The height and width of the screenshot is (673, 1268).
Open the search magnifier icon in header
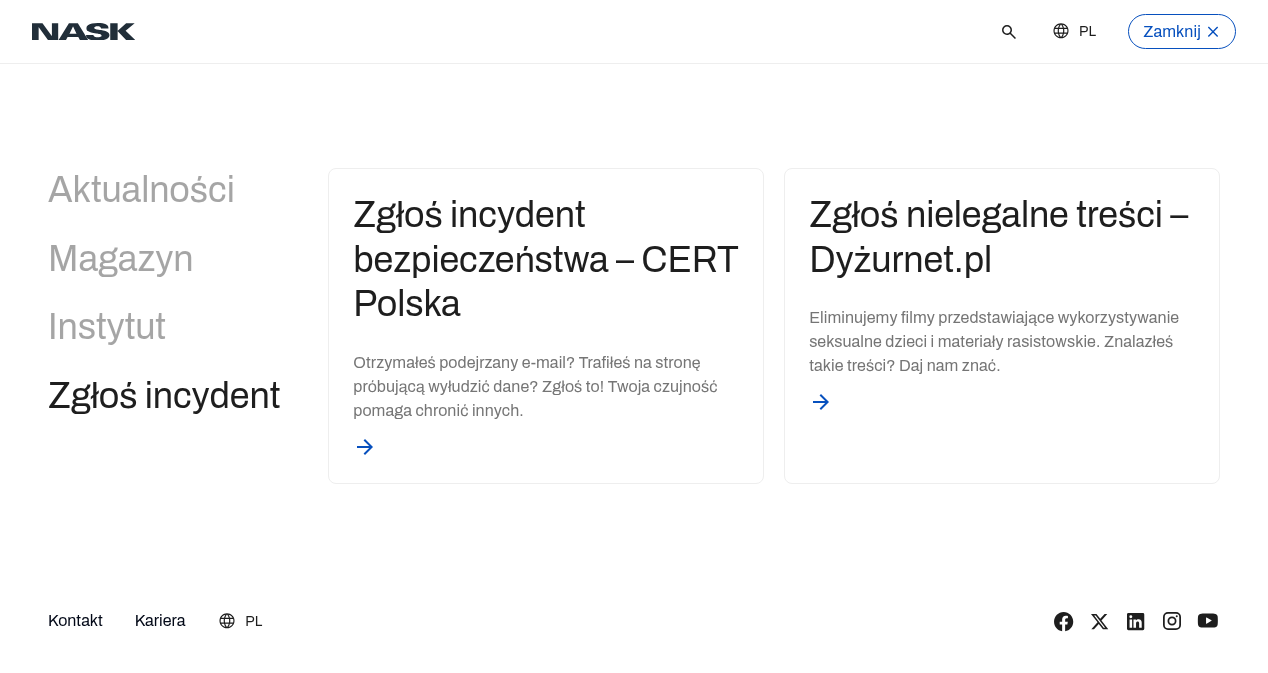(1009, 32)
